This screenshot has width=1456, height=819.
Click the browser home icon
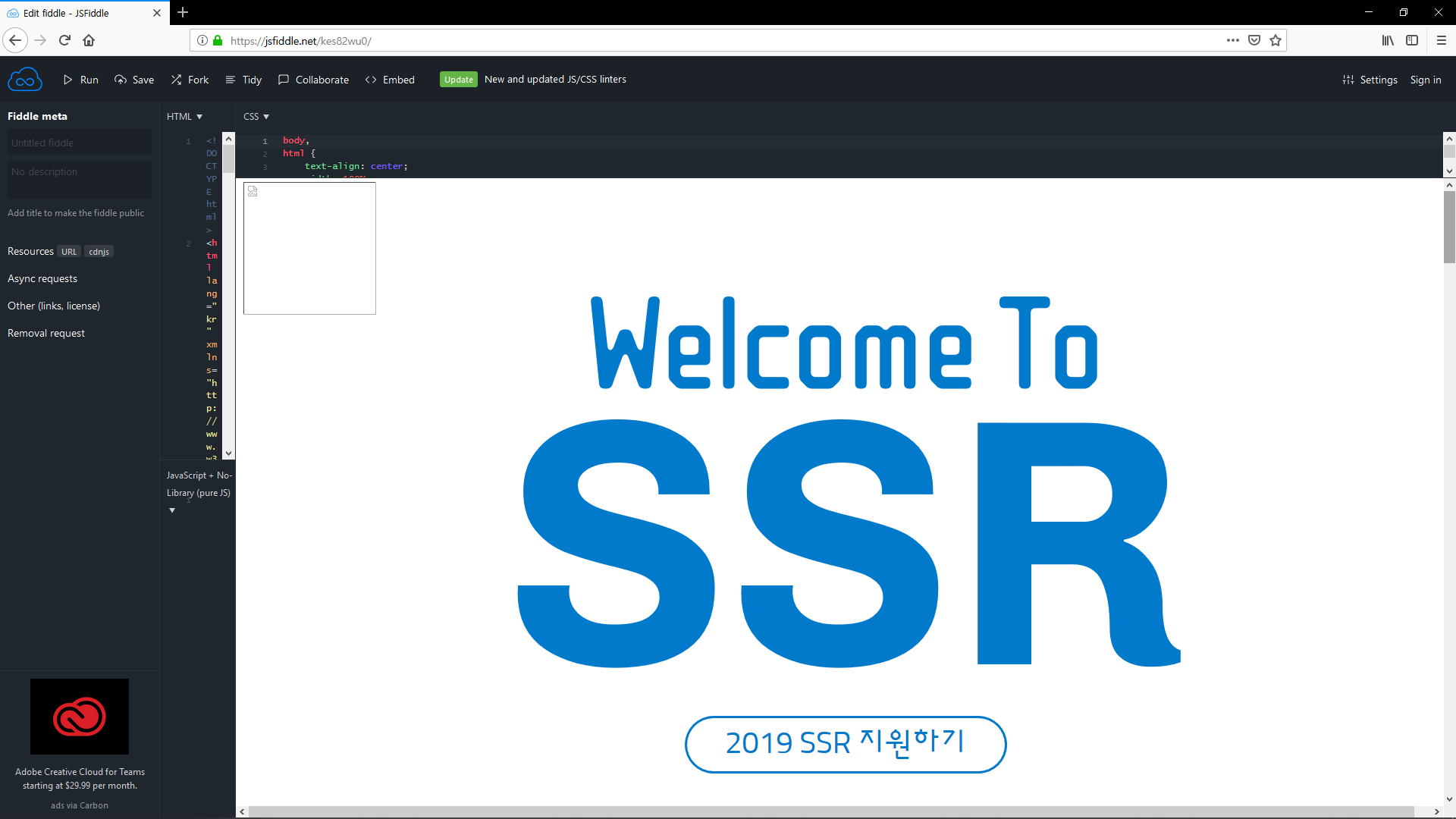[89, 40]
